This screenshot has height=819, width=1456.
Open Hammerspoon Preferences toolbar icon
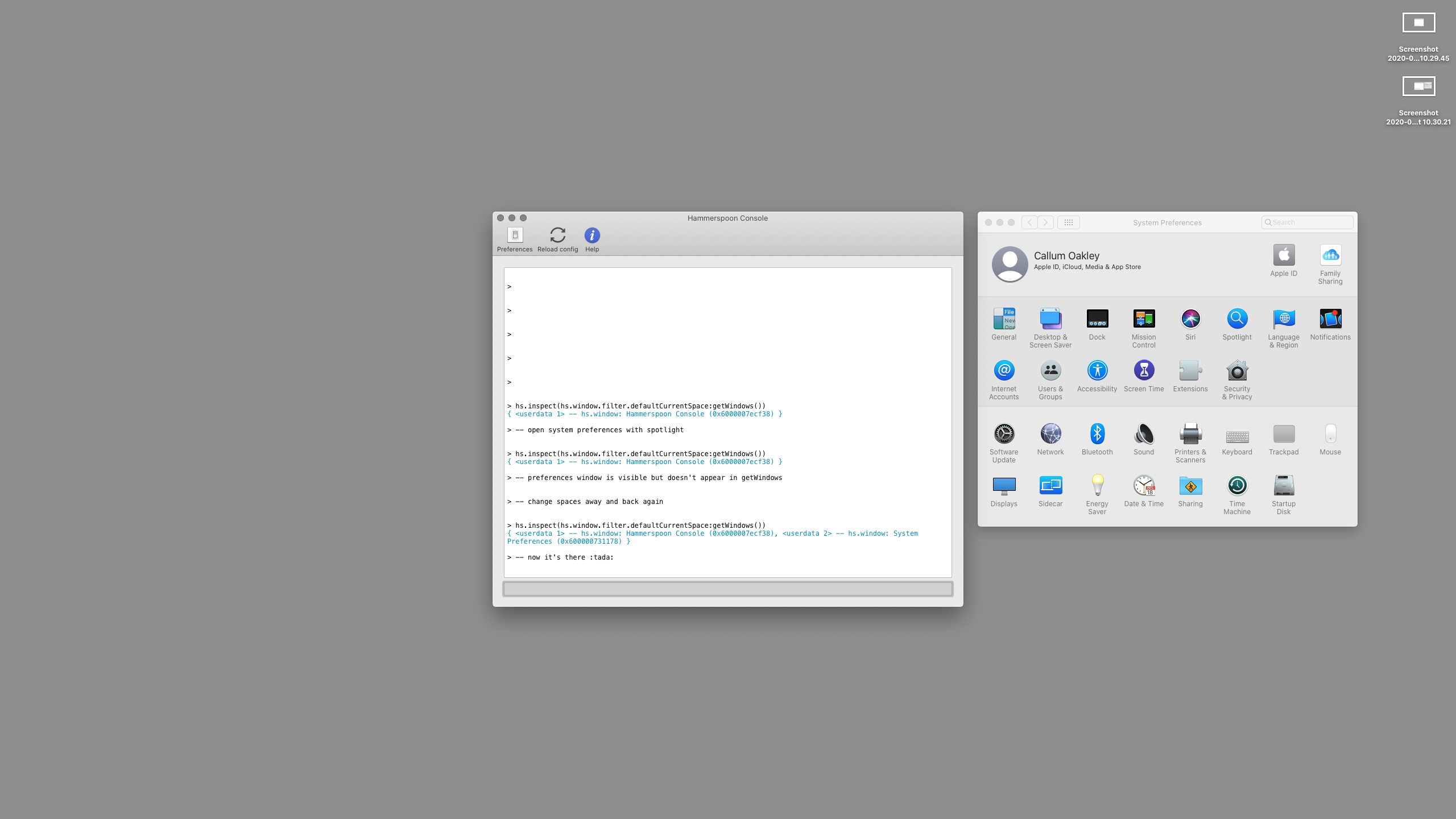[515, 235]
